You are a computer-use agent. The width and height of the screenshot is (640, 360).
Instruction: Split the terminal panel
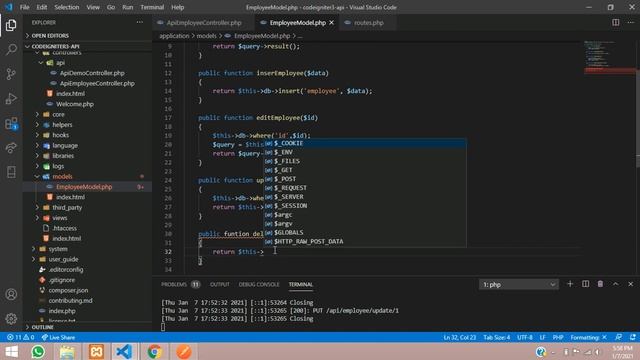tap(585, 284)
